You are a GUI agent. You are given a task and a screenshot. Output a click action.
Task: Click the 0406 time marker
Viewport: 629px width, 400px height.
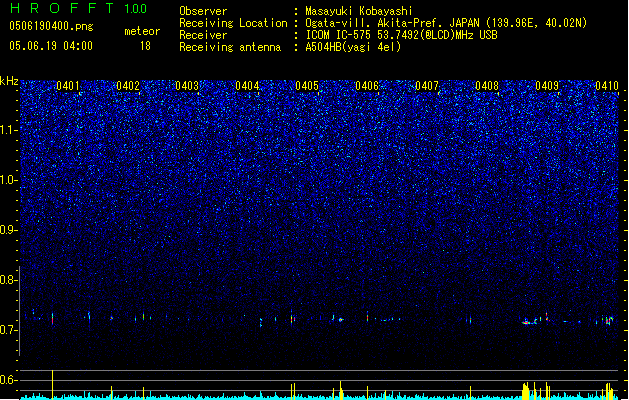click(367, 86)
